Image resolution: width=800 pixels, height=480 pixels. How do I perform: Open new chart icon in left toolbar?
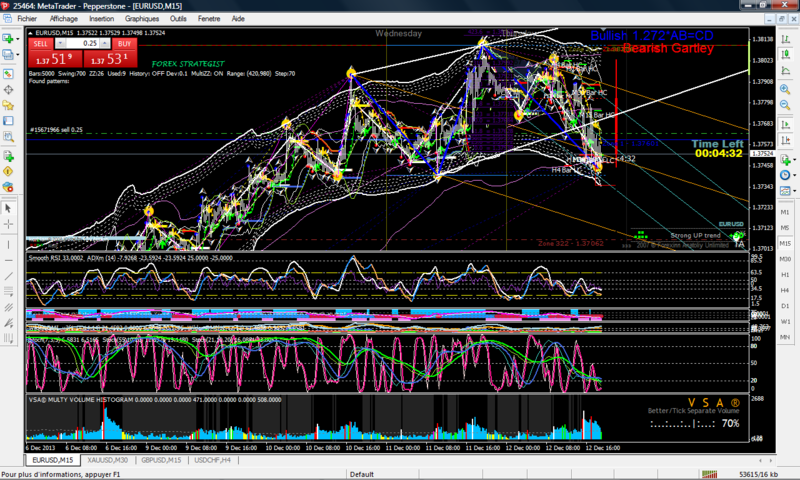pyautogui.click(x=8, y=39)
